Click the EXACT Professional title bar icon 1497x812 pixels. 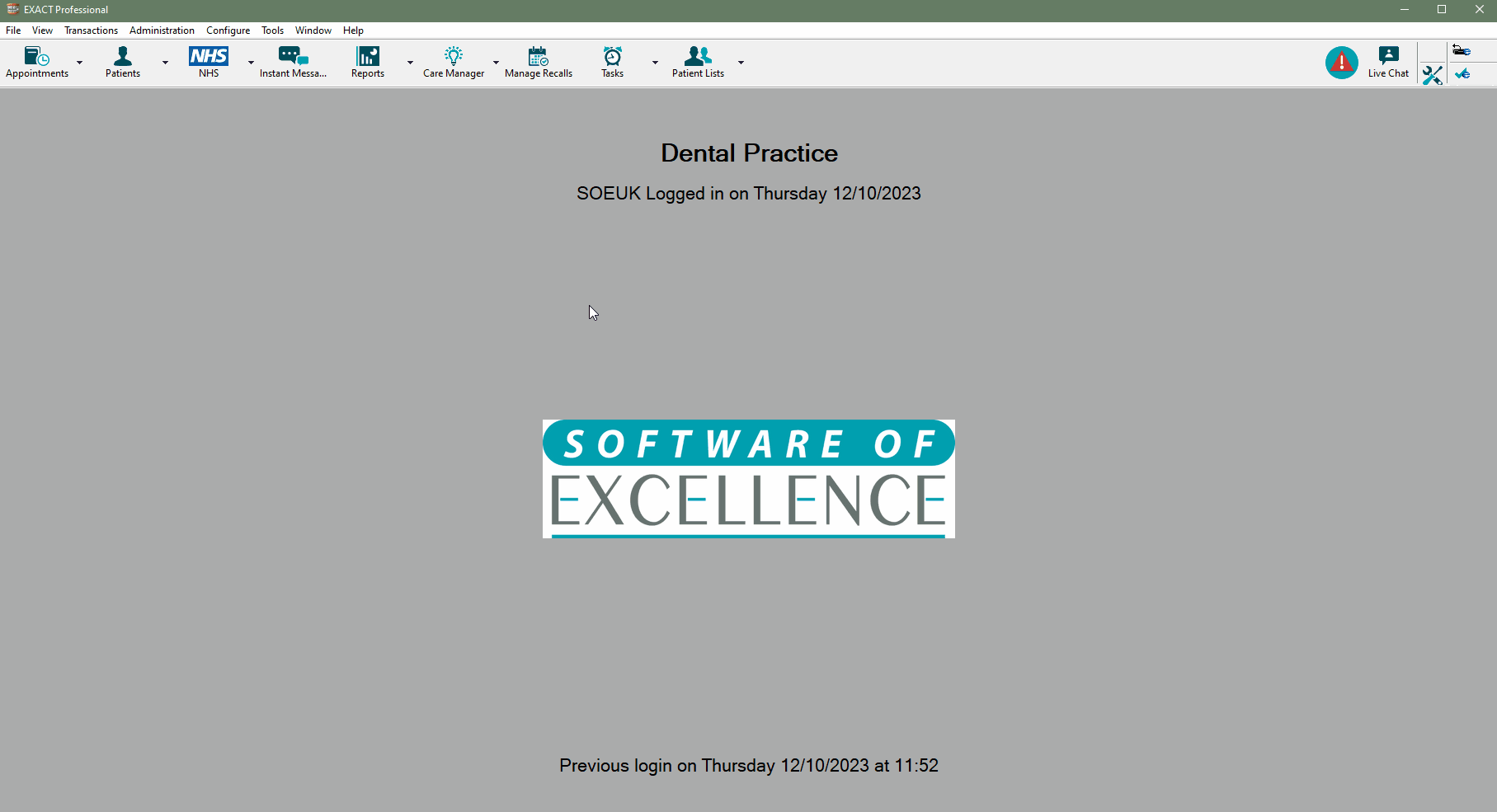point(12,9)
